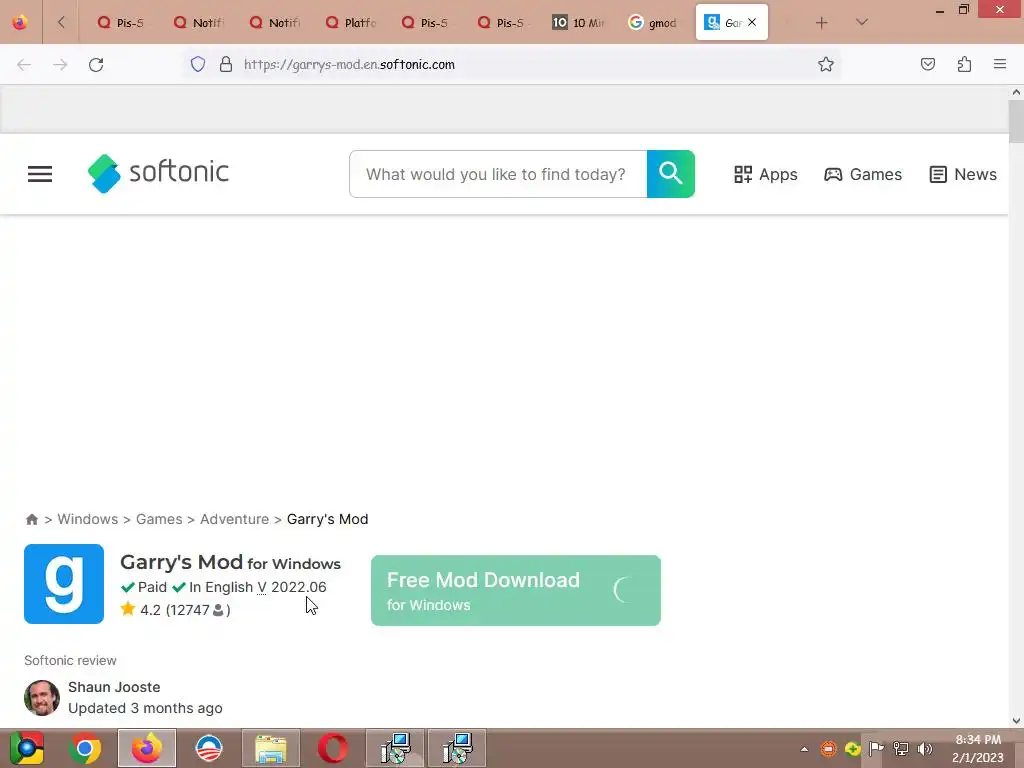The height and width of the screenshot is (768, 1024).
Task: Switch to the Platfo tab
Action: (x=351, y=22)
